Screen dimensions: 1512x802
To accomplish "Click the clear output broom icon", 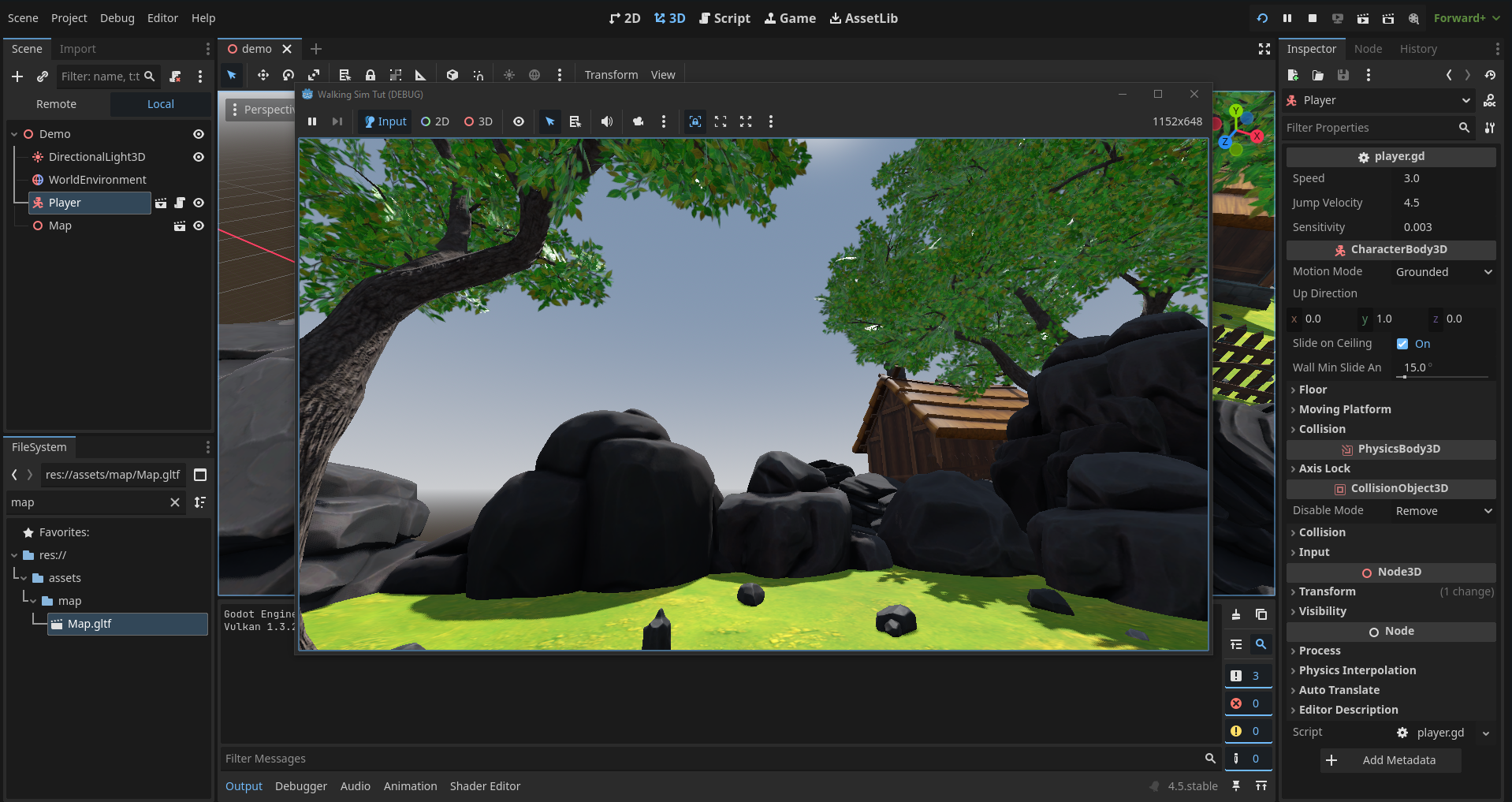I will pos(1236,614).
